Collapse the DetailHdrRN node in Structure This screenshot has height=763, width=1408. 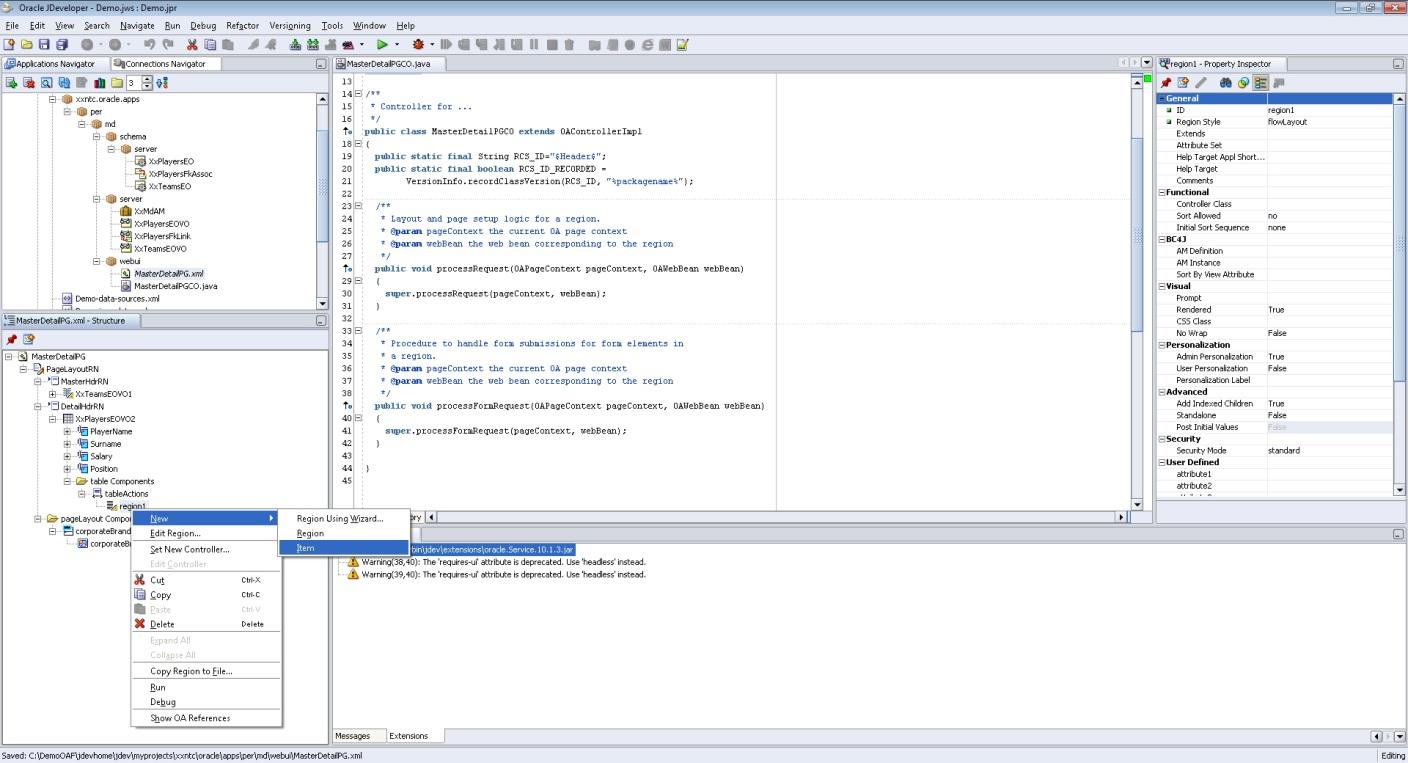(x=38, y=406)
